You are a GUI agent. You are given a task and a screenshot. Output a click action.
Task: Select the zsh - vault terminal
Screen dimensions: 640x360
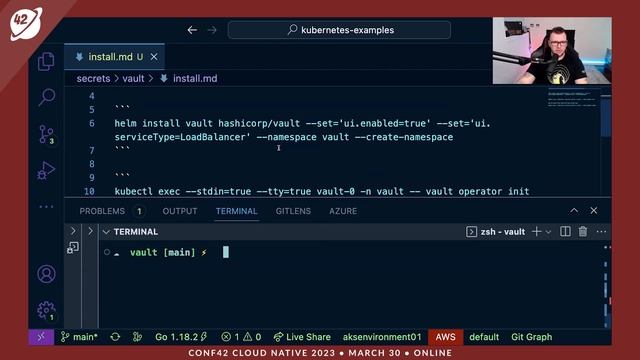[496, 232]
